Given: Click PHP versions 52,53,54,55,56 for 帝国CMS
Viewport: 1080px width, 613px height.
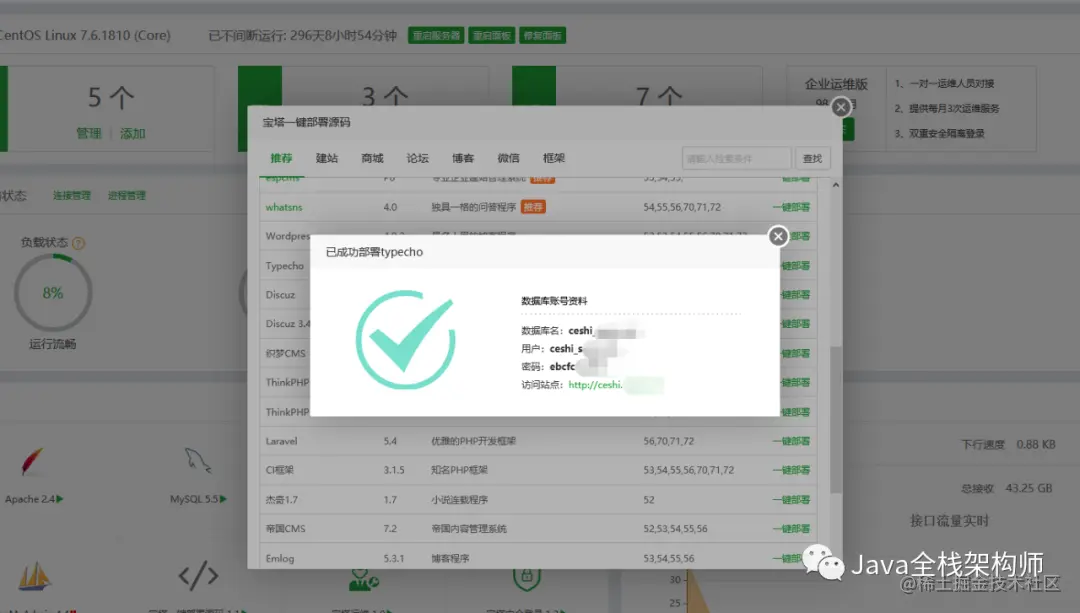Looking at the screenshot, I should pos(675,528).
